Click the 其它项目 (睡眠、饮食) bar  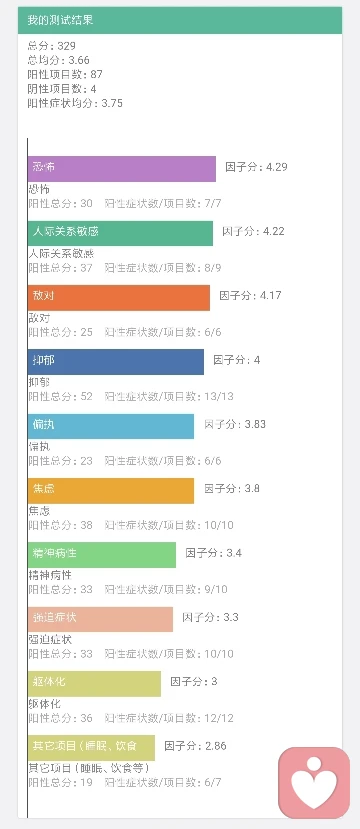(91, 748)
